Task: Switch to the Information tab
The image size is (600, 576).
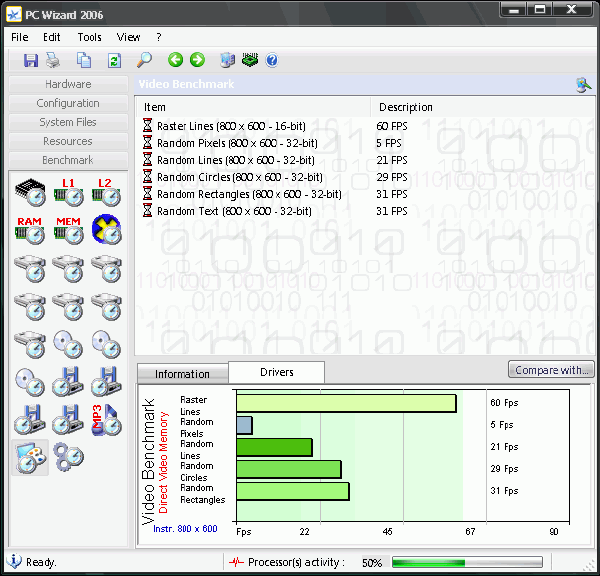Action: tap(183, 374)
